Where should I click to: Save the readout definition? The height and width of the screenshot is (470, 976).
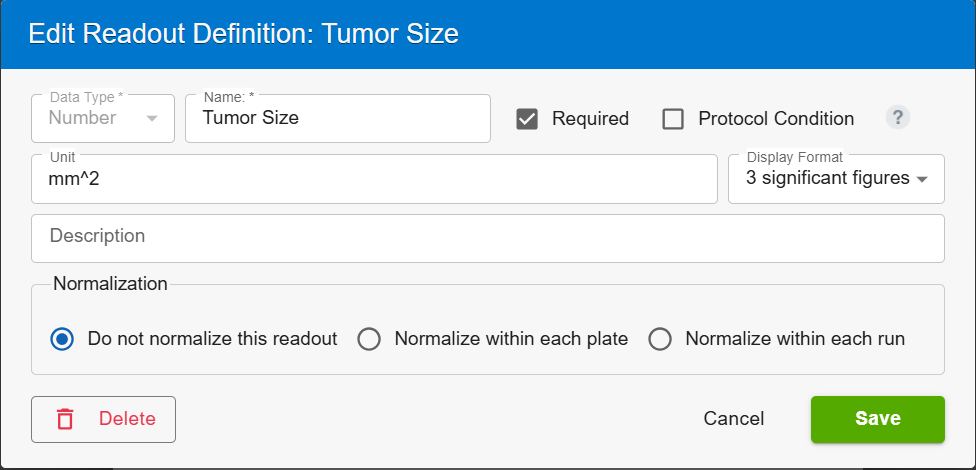[x=878, y=419]
